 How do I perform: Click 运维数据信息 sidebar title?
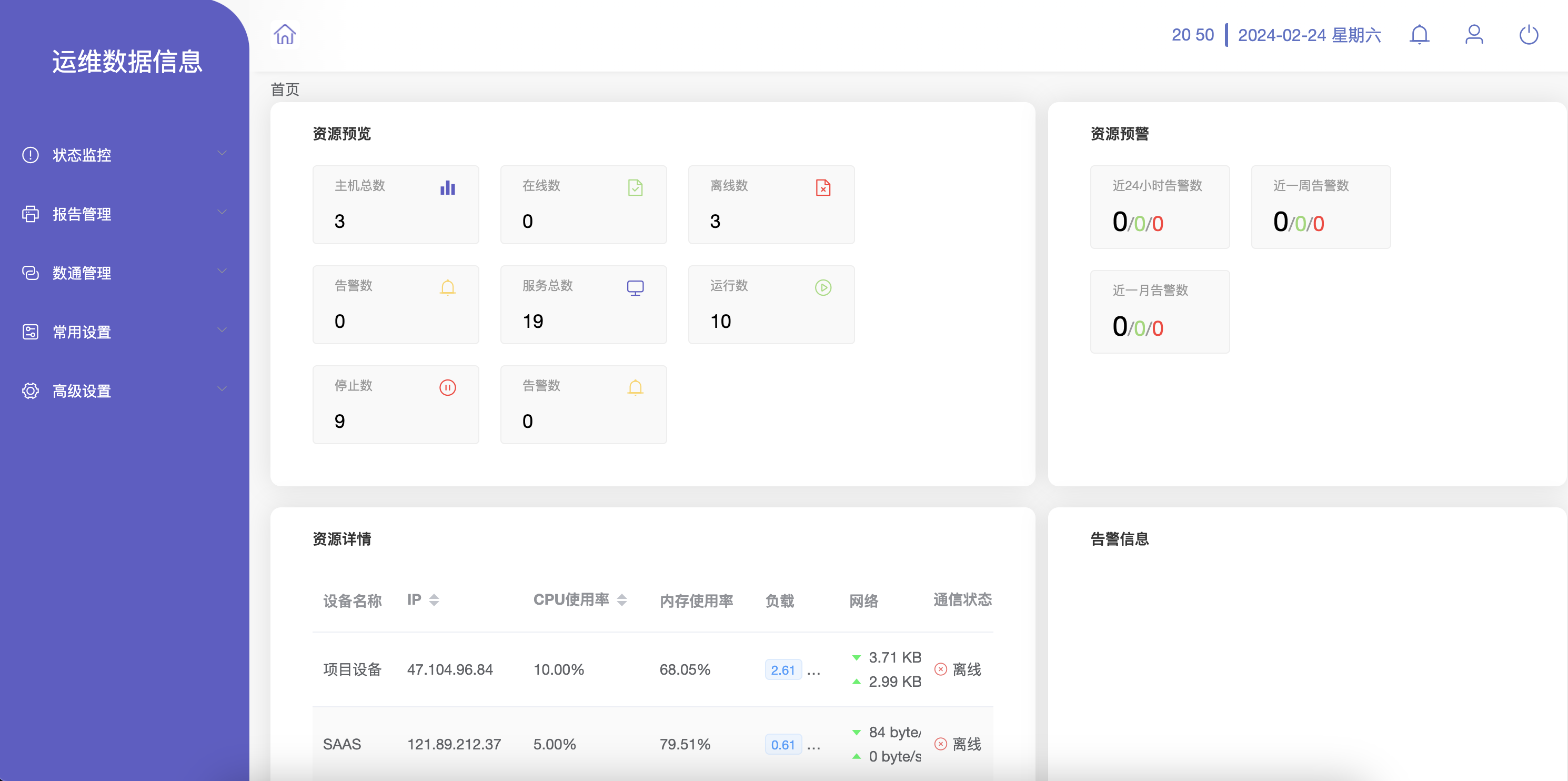point(127,62)
